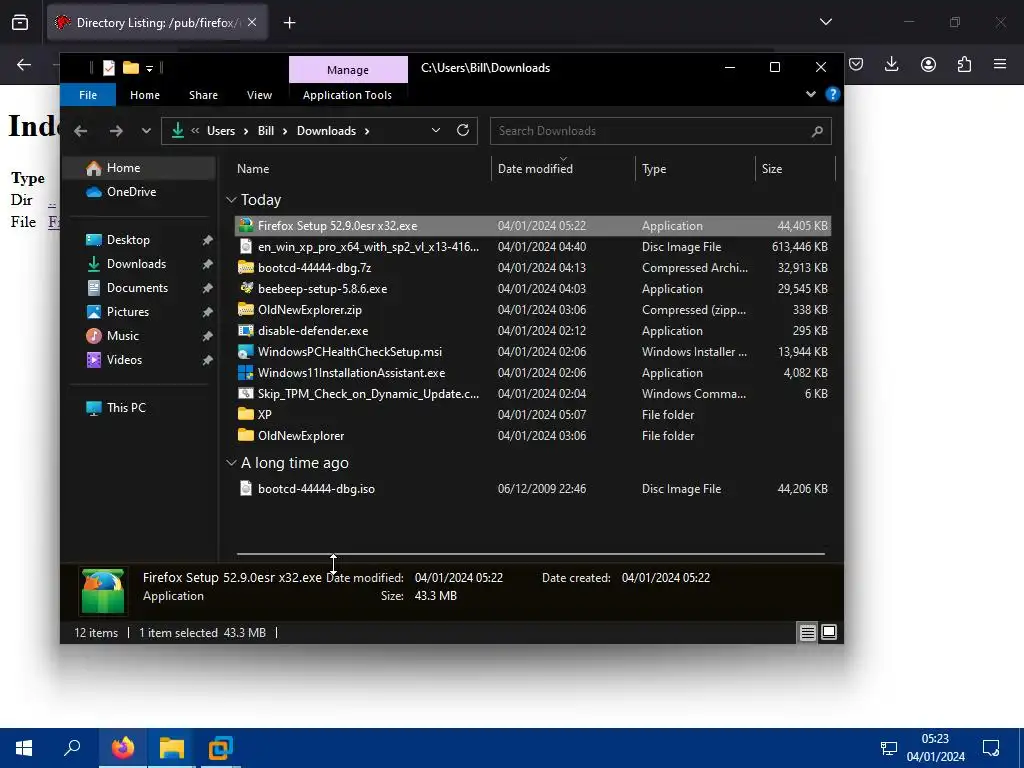Image resolution: width=1024 pixels, height=768 pixels.
Task: Select the en_win_xp_pro_x64 disc image file
Action: pos(533,247)
